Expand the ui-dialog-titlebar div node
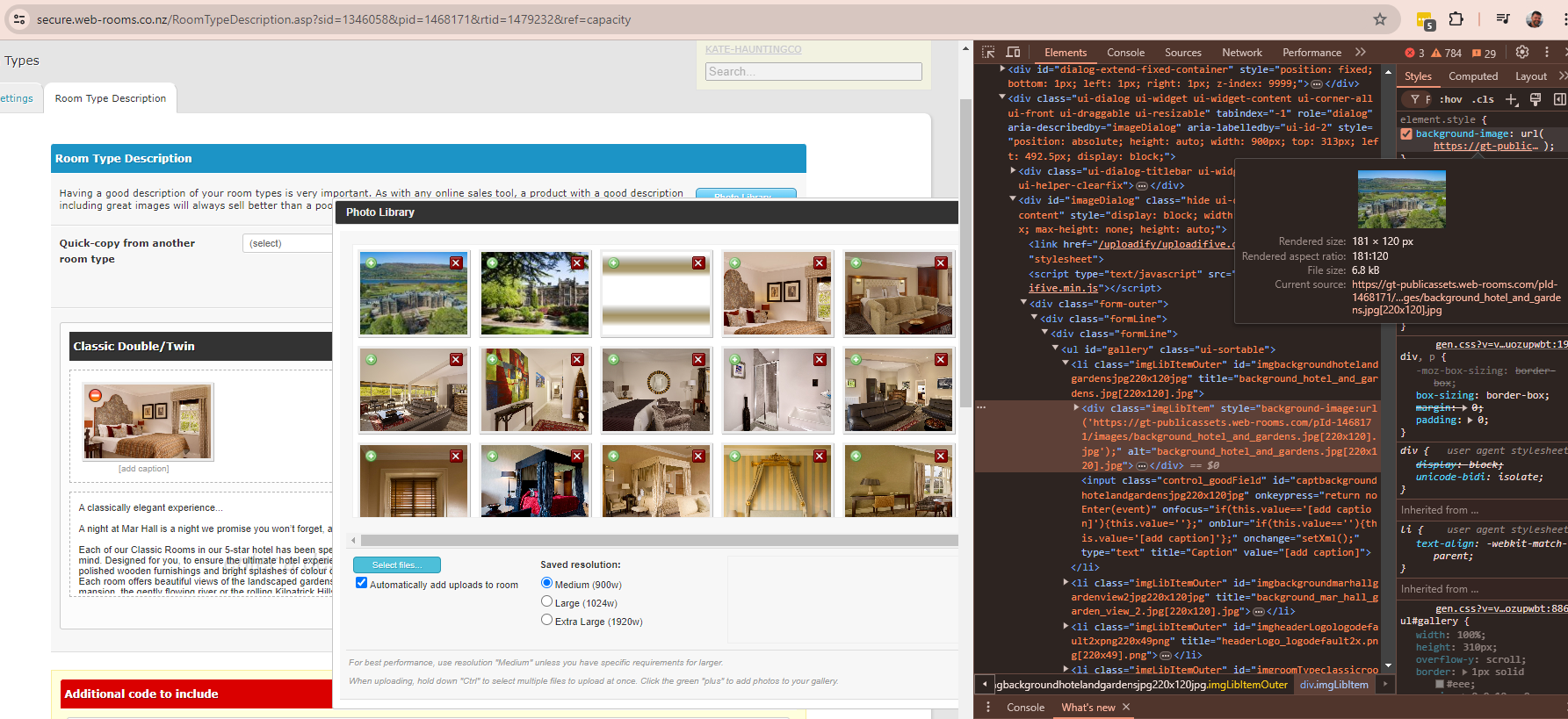The image size is (1568, 719). (1013, 170)
